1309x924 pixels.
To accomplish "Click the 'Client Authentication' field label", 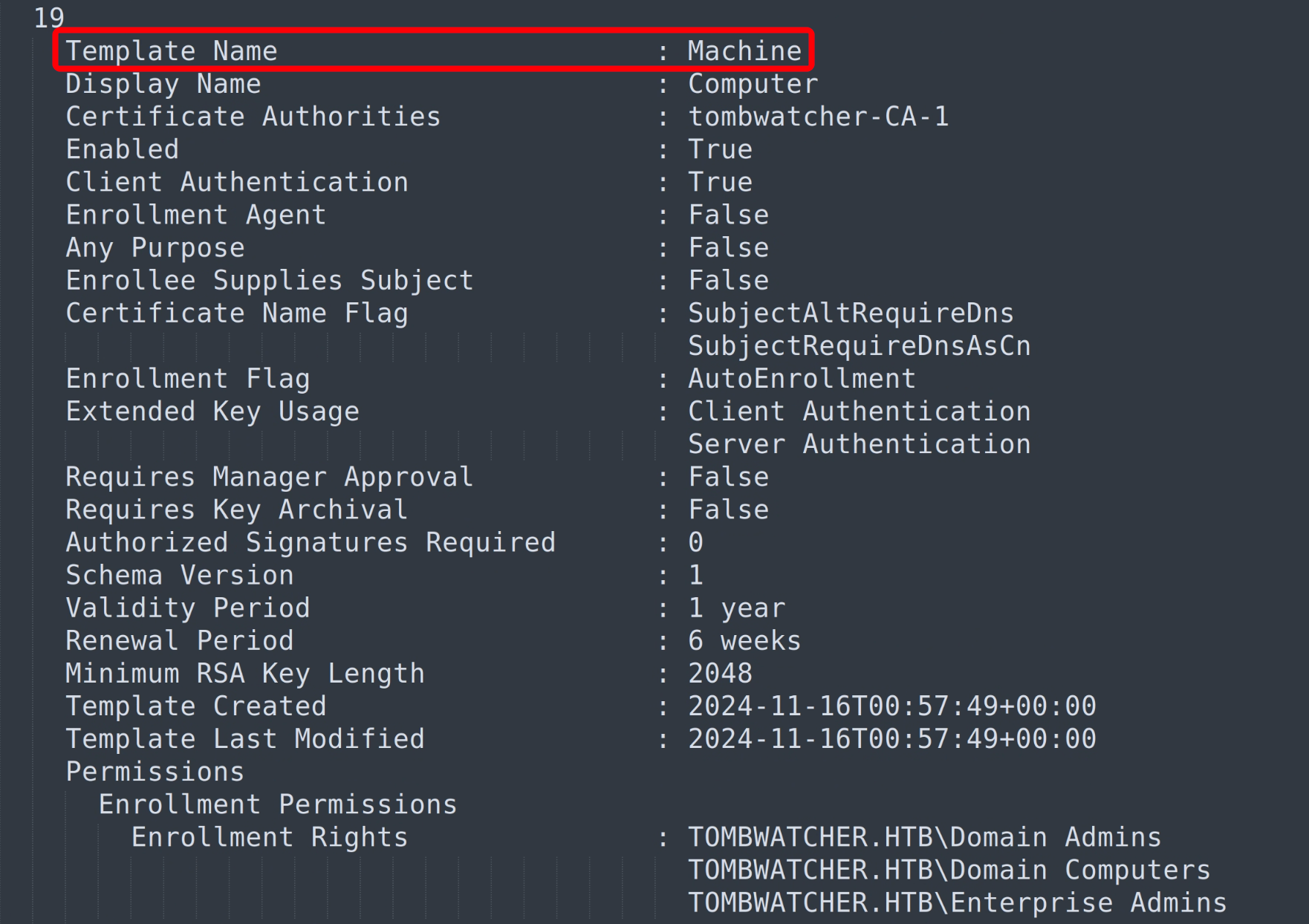I will [237, 182].
